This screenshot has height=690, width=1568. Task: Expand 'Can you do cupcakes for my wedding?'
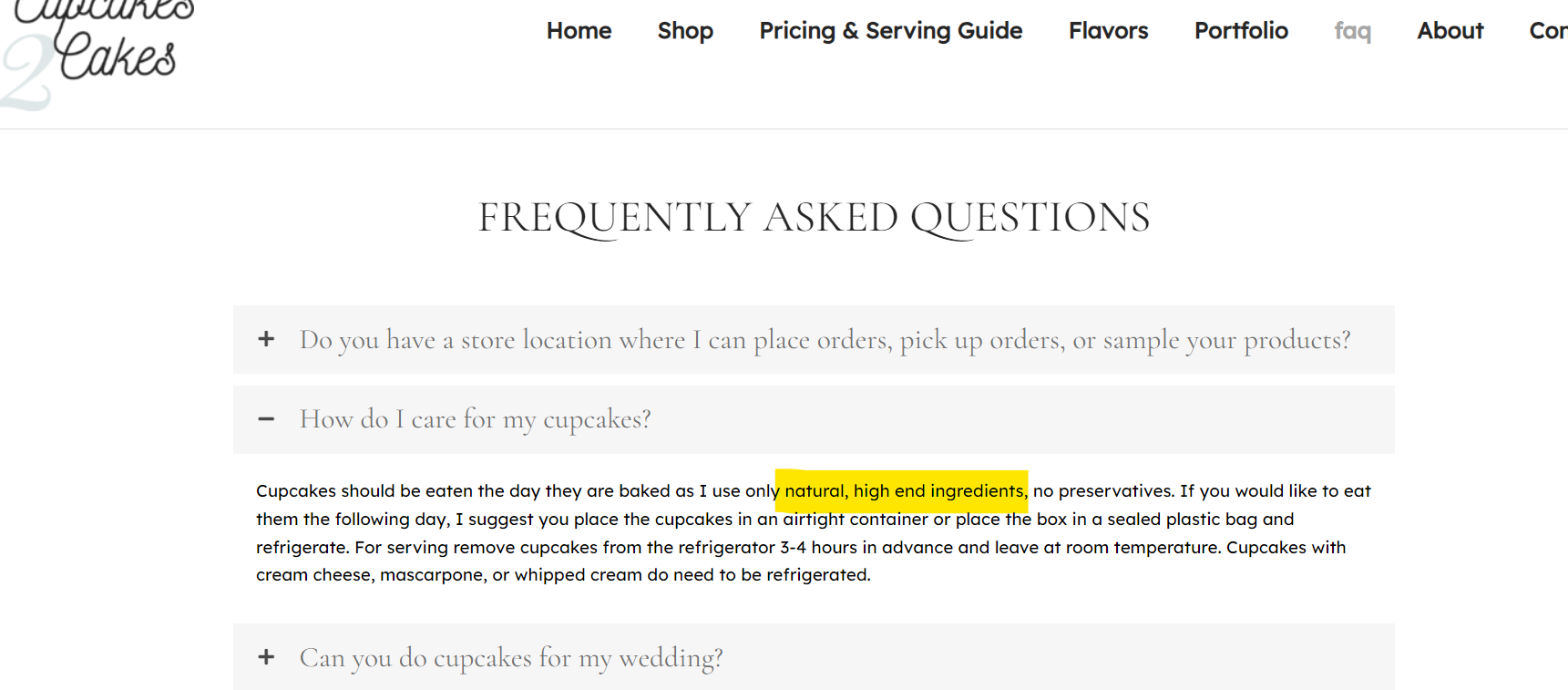[x=510, y=657]
